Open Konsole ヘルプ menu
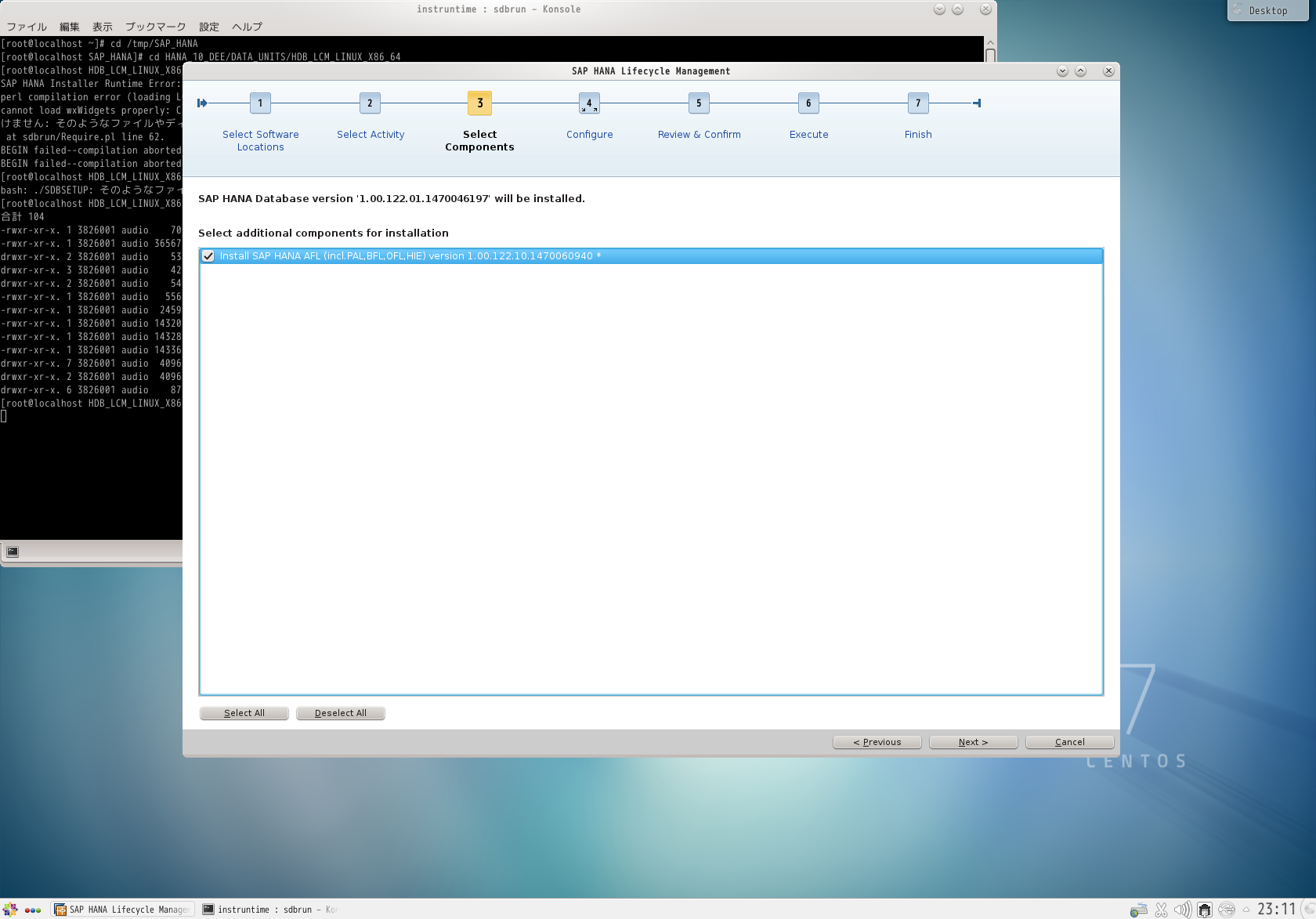1316x919 pixels. coord(247,27)
